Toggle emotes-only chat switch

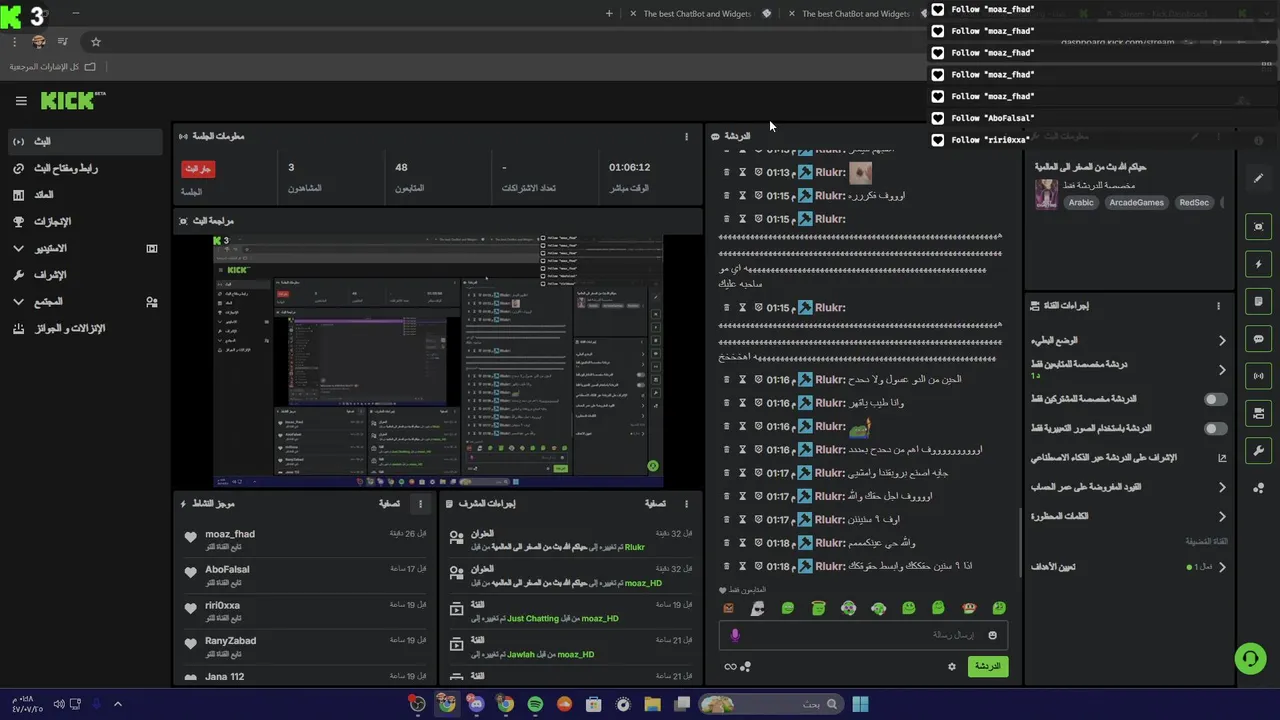click(x=1215, y=428)
